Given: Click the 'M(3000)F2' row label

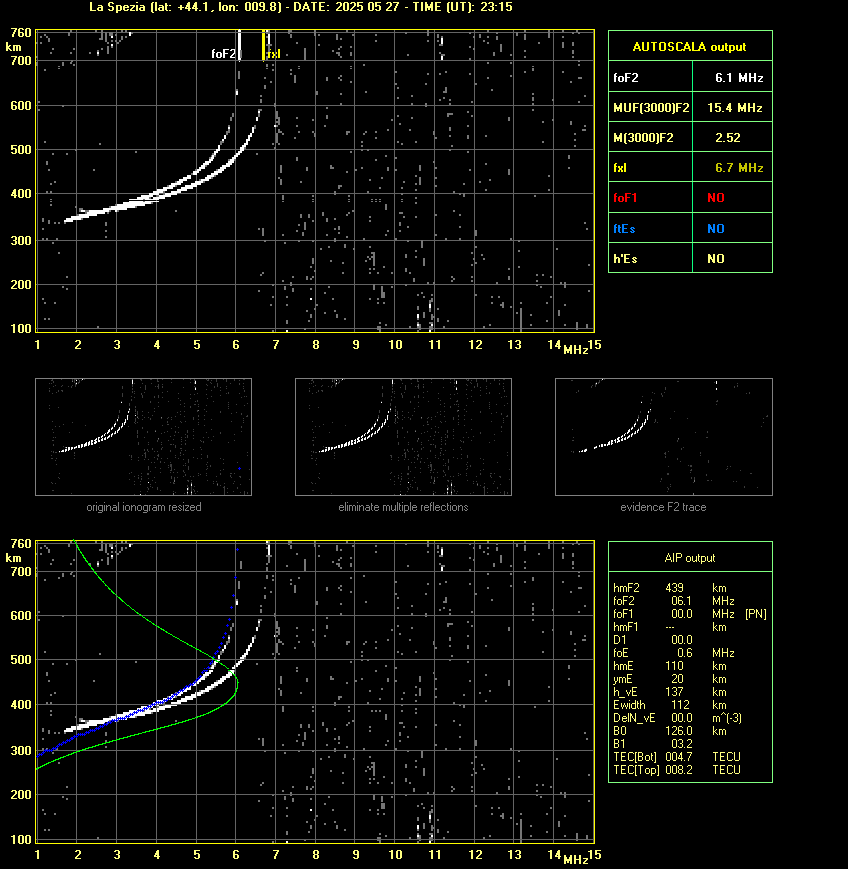Looking at the screenshot, I should point(643,137).
